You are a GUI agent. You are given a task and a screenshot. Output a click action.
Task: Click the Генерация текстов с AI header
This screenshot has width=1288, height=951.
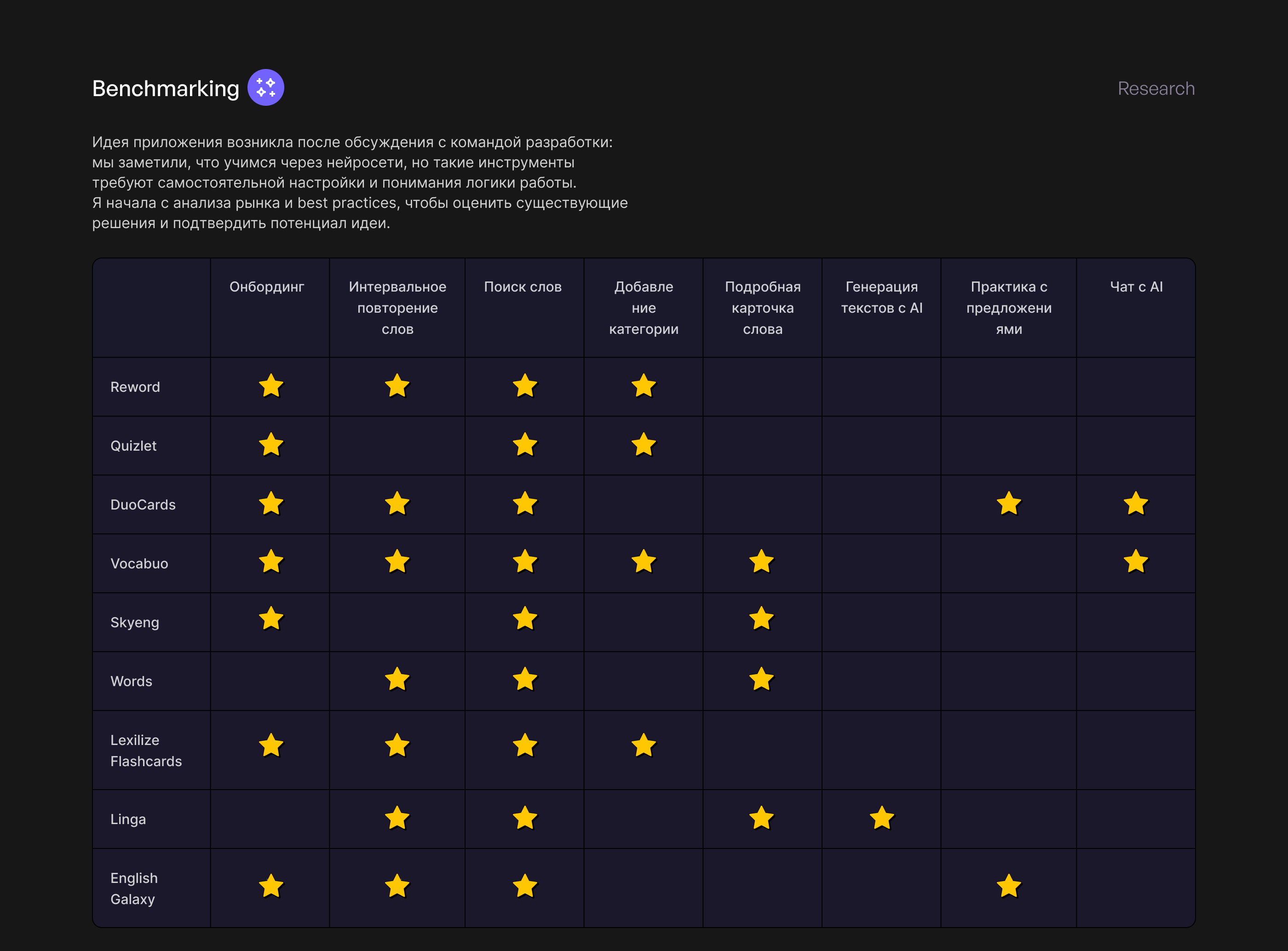881,297
